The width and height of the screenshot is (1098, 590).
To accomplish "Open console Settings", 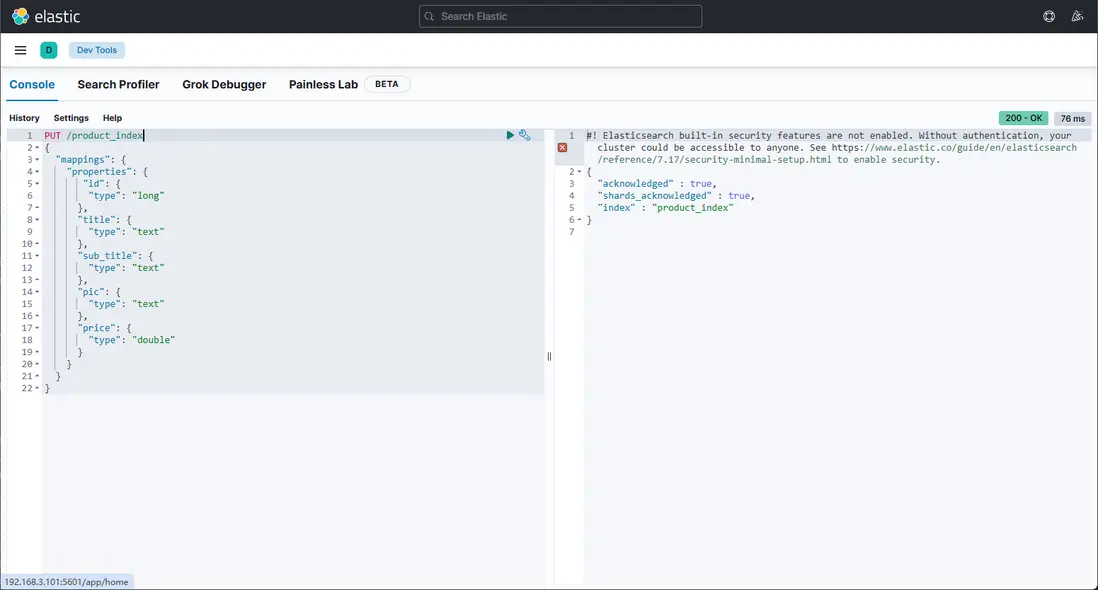I will click(71, 118).
